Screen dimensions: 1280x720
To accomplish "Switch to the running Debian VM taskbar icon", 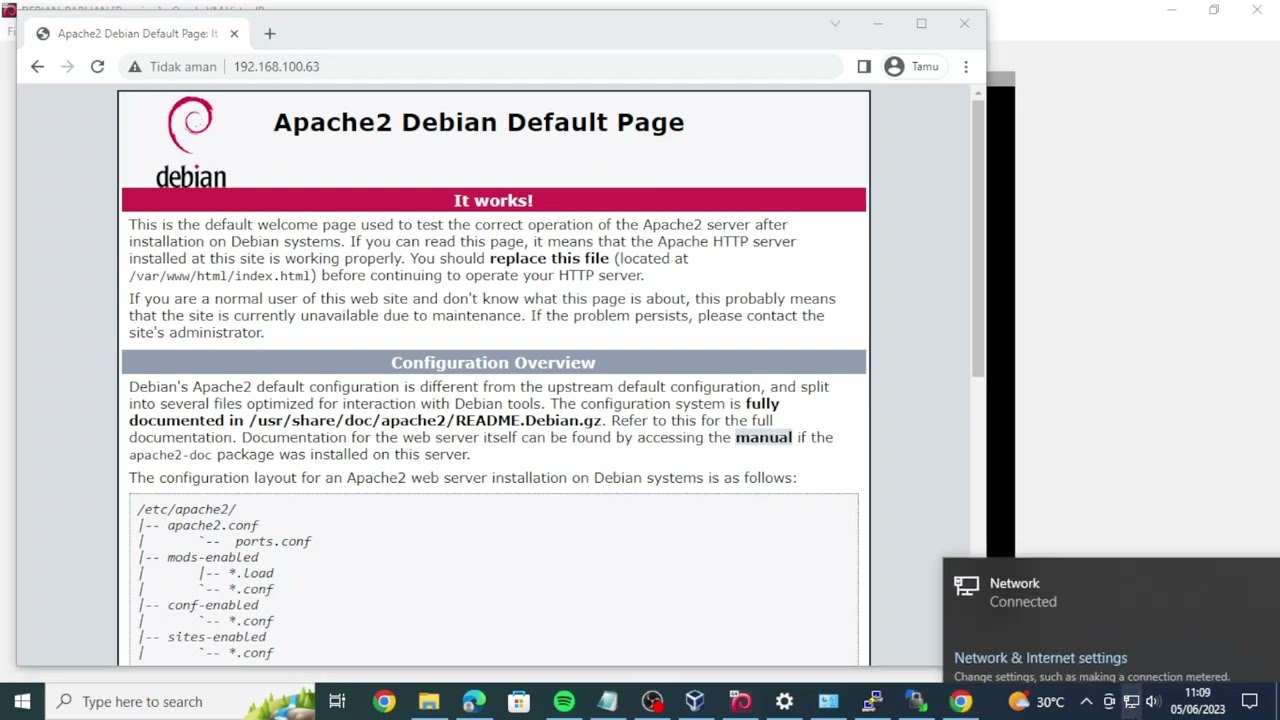I will click(740, 701).
